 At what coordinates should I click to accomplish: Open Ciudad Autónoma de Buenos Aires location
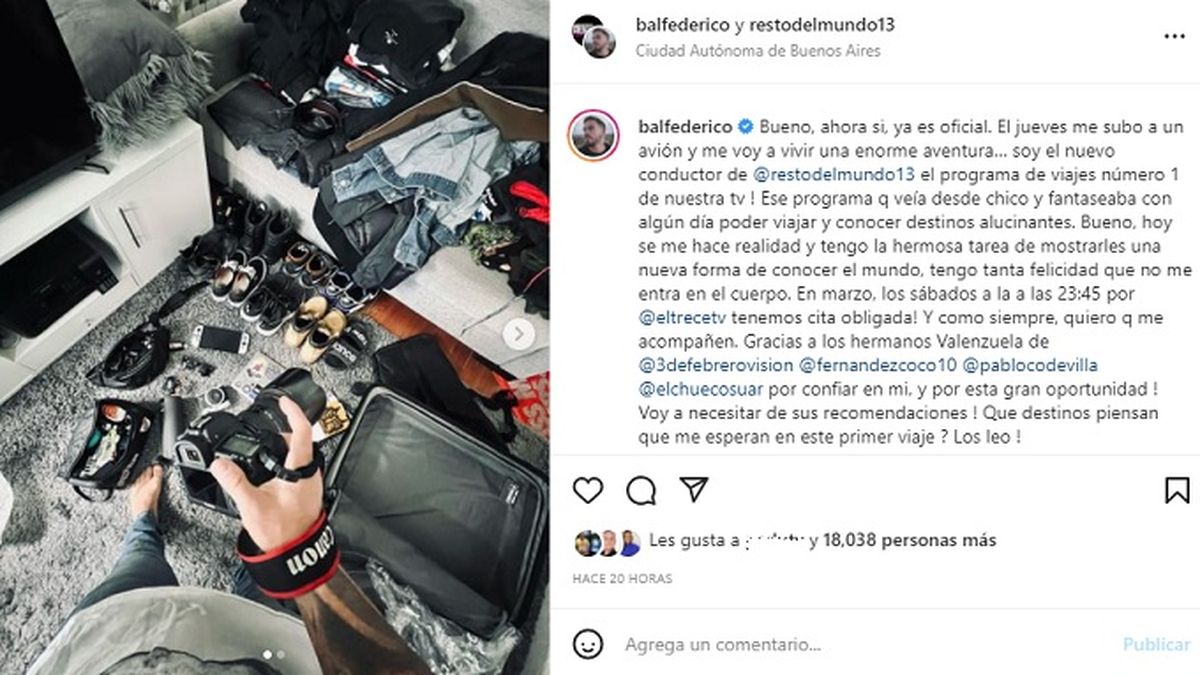coord(758,51)
